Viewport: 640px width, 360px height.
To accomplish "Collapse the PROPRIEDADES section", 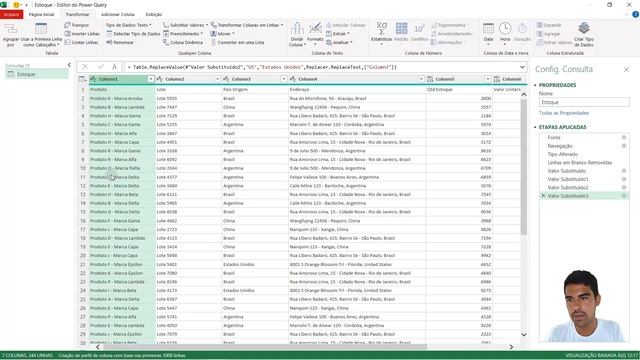I will pyautogui.click(x=535, y=85).
